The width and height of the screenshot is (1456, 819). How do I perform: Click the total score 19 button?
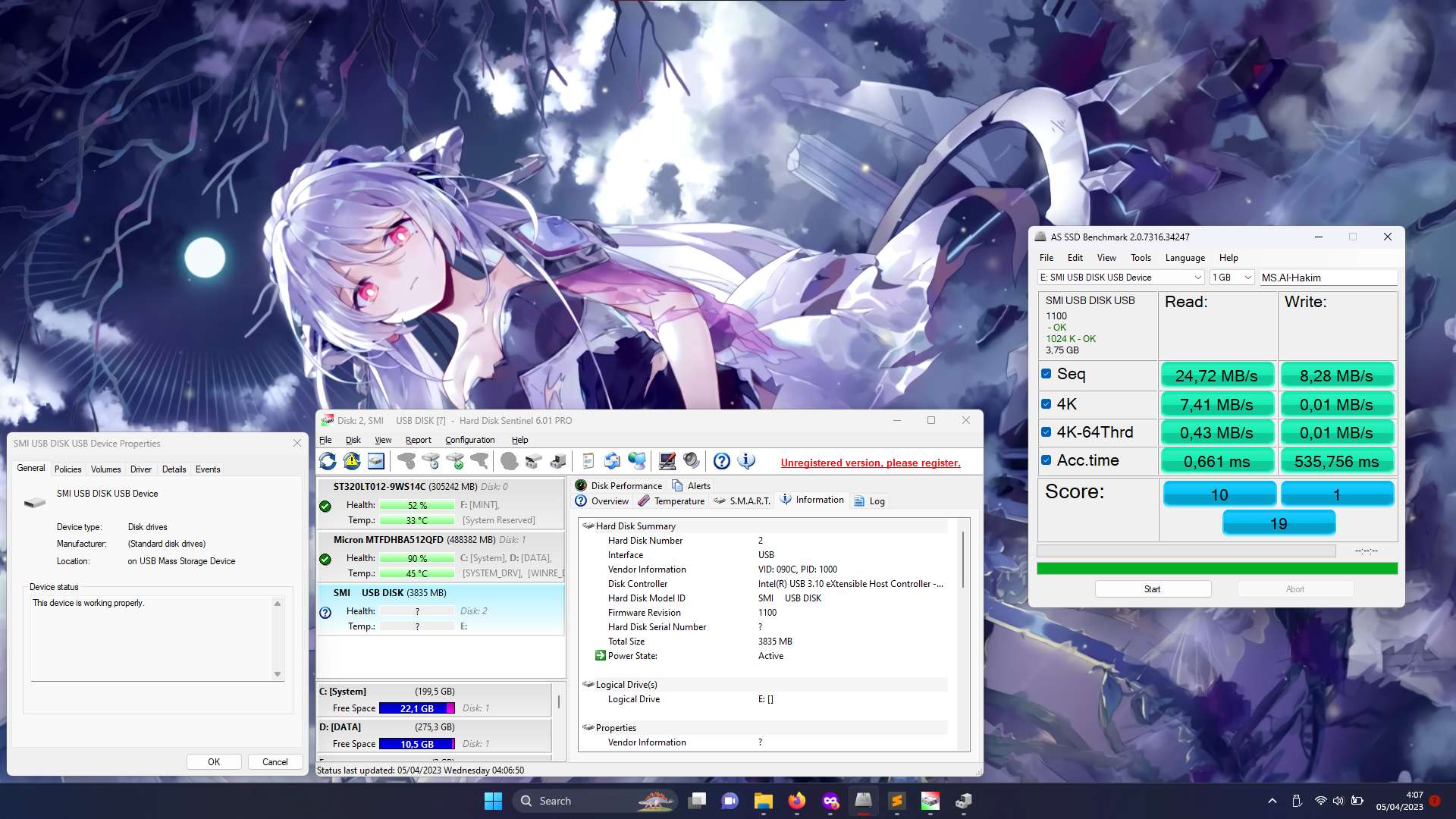coord(1279,523)
